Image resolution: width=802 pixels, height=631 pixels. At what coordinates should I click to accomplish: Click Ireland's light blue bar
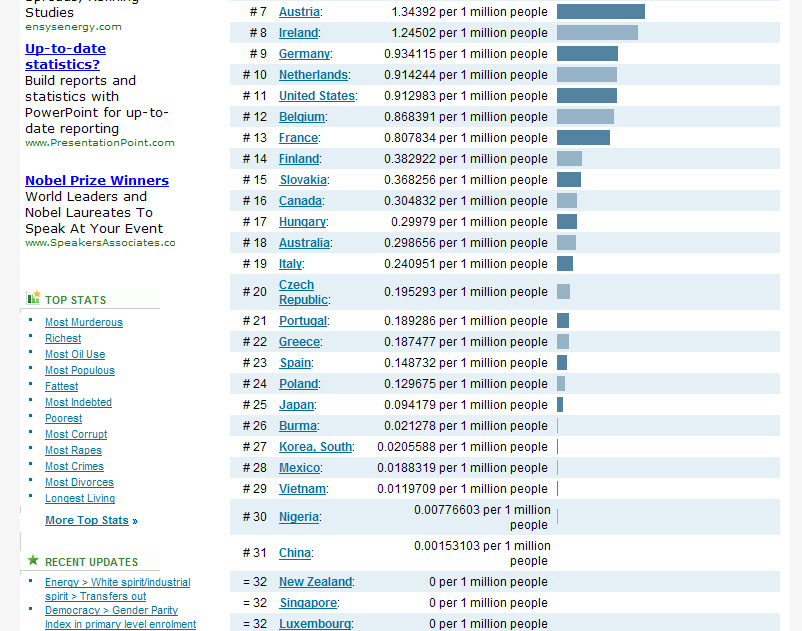(x=597, y=32)
